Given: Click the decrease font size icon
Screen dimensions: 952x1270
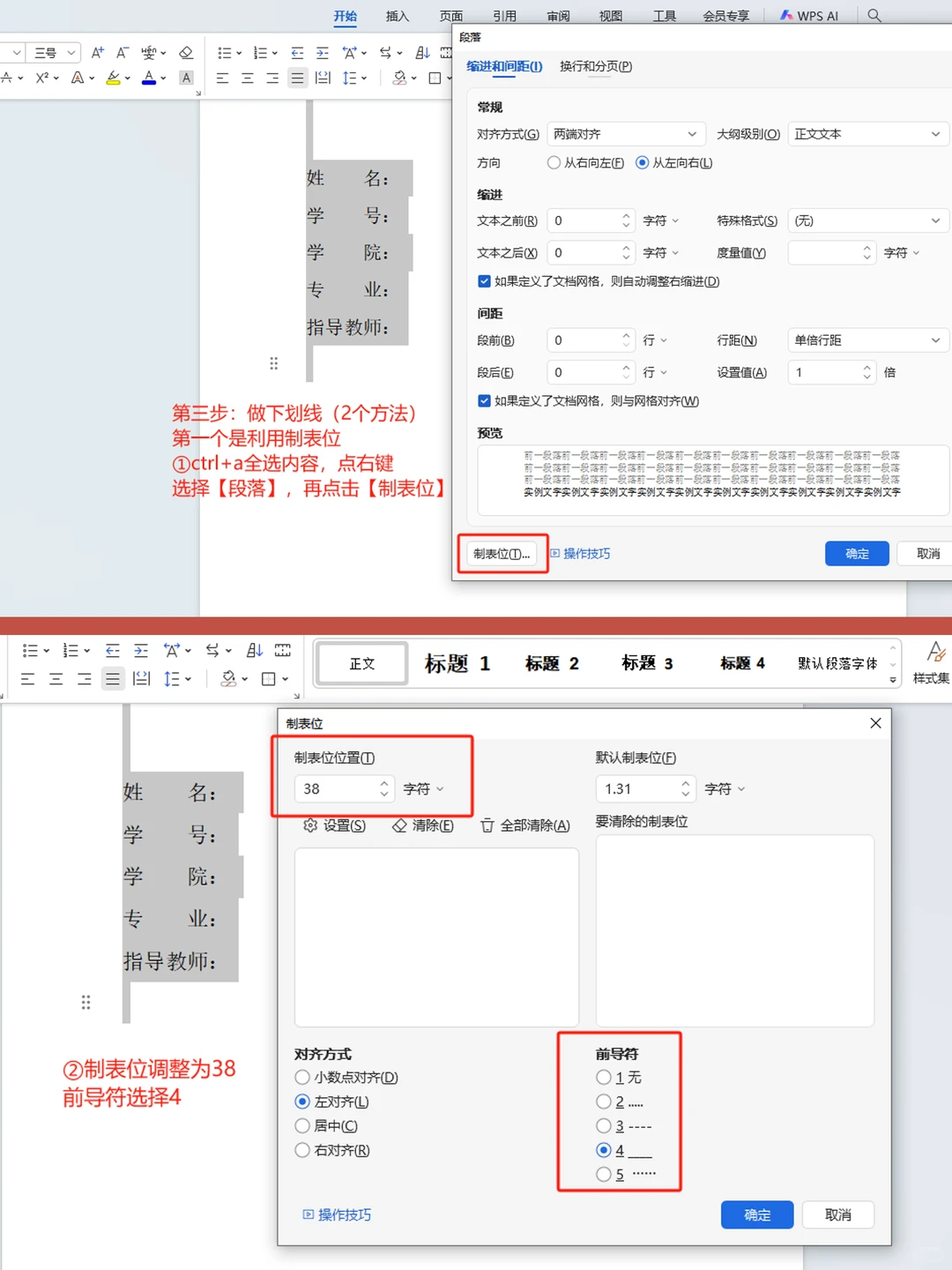Looking at the screenshot, I should pyautogui.click(x=123, y=53).
